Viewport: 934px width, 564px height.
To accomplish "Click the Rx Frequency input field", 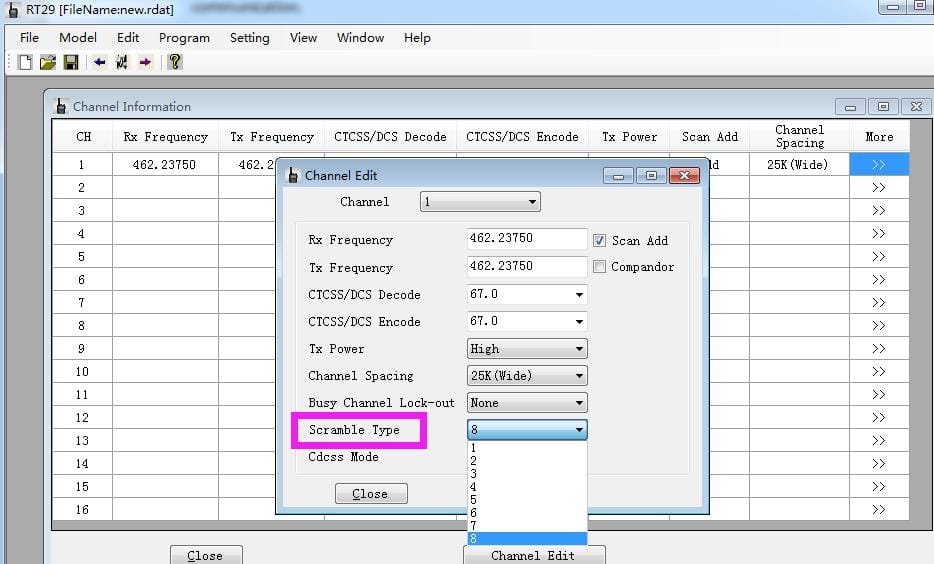I will pyautogui.click(x=527, y=240).
